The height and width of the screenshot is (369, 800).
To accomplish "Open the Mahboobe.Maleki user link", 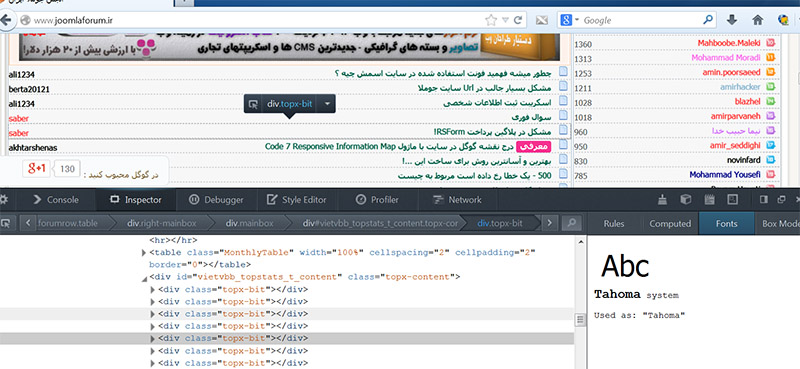I will tap(729, 43).
